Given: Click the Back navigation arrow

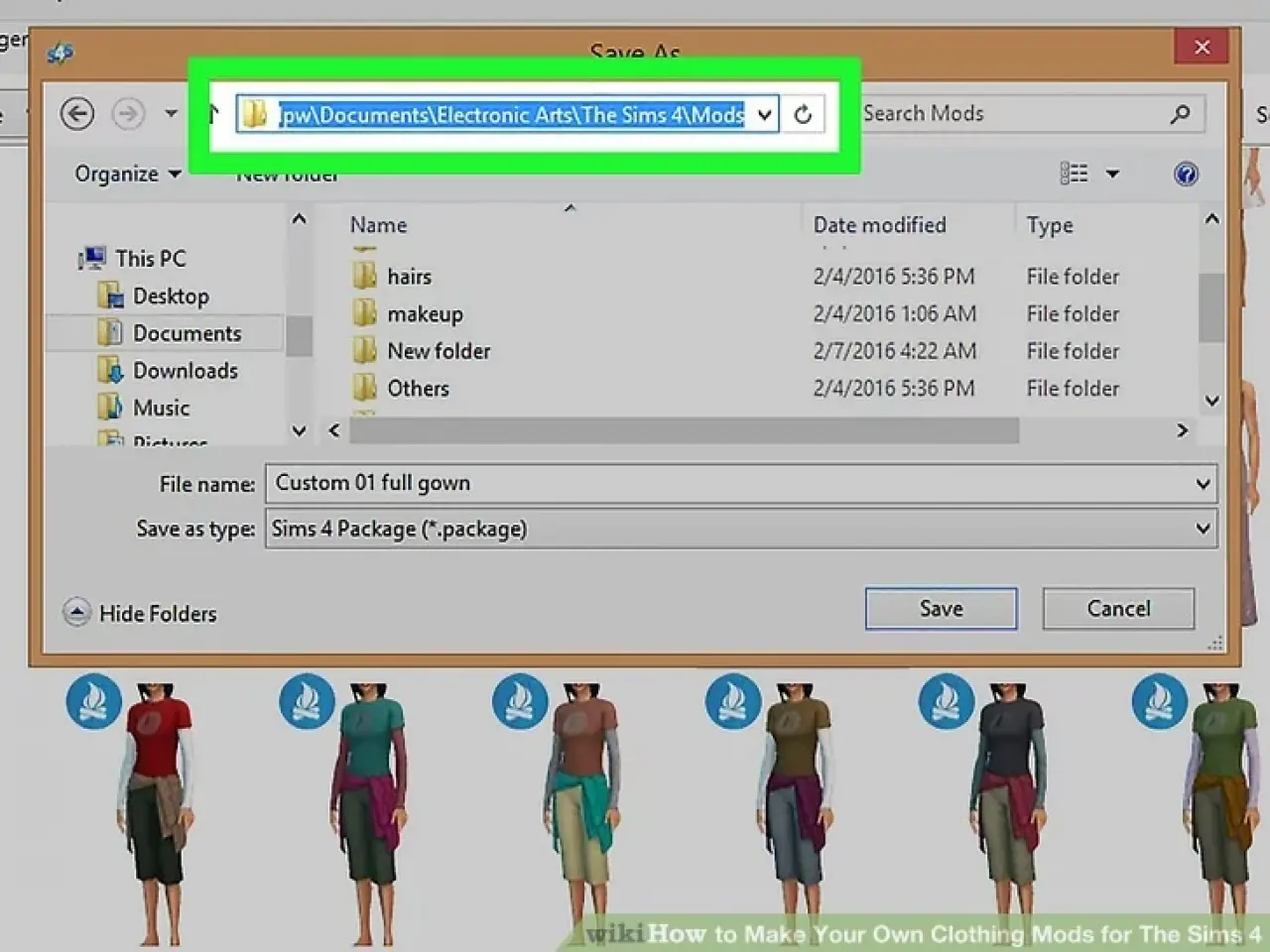Looking at the screenshot, I should (x=77, y=114).
